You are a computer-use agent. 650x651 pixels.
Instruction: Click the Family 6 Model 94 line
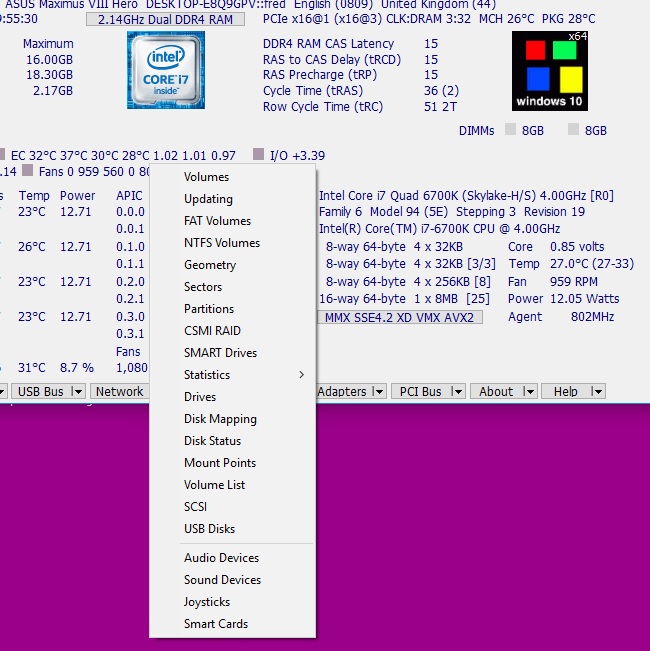(x=452, y=212)
